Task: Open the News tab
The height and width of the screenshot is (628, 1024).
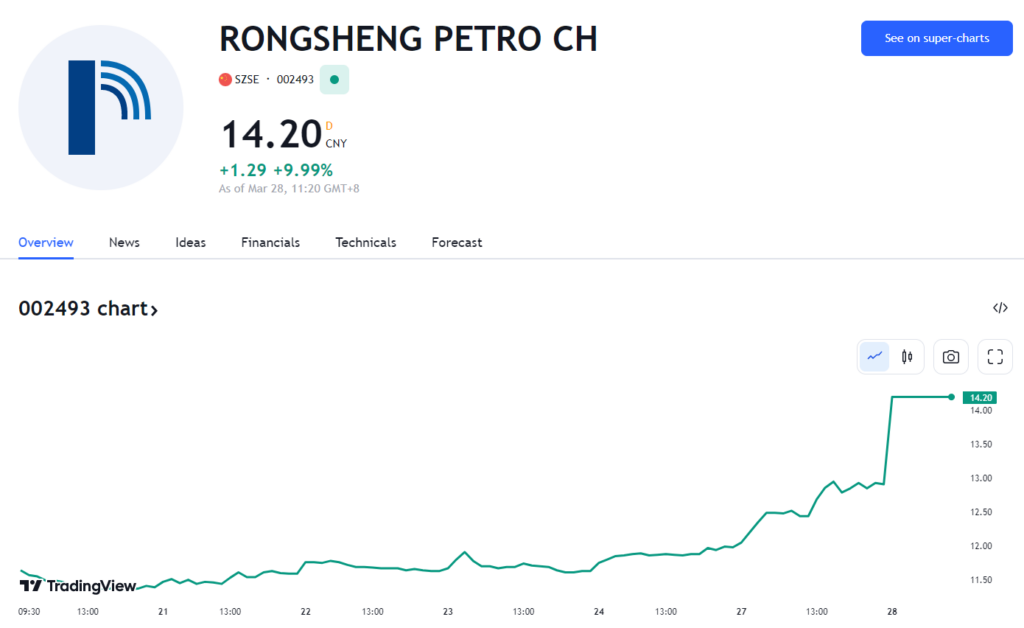Action: [124, 242]
